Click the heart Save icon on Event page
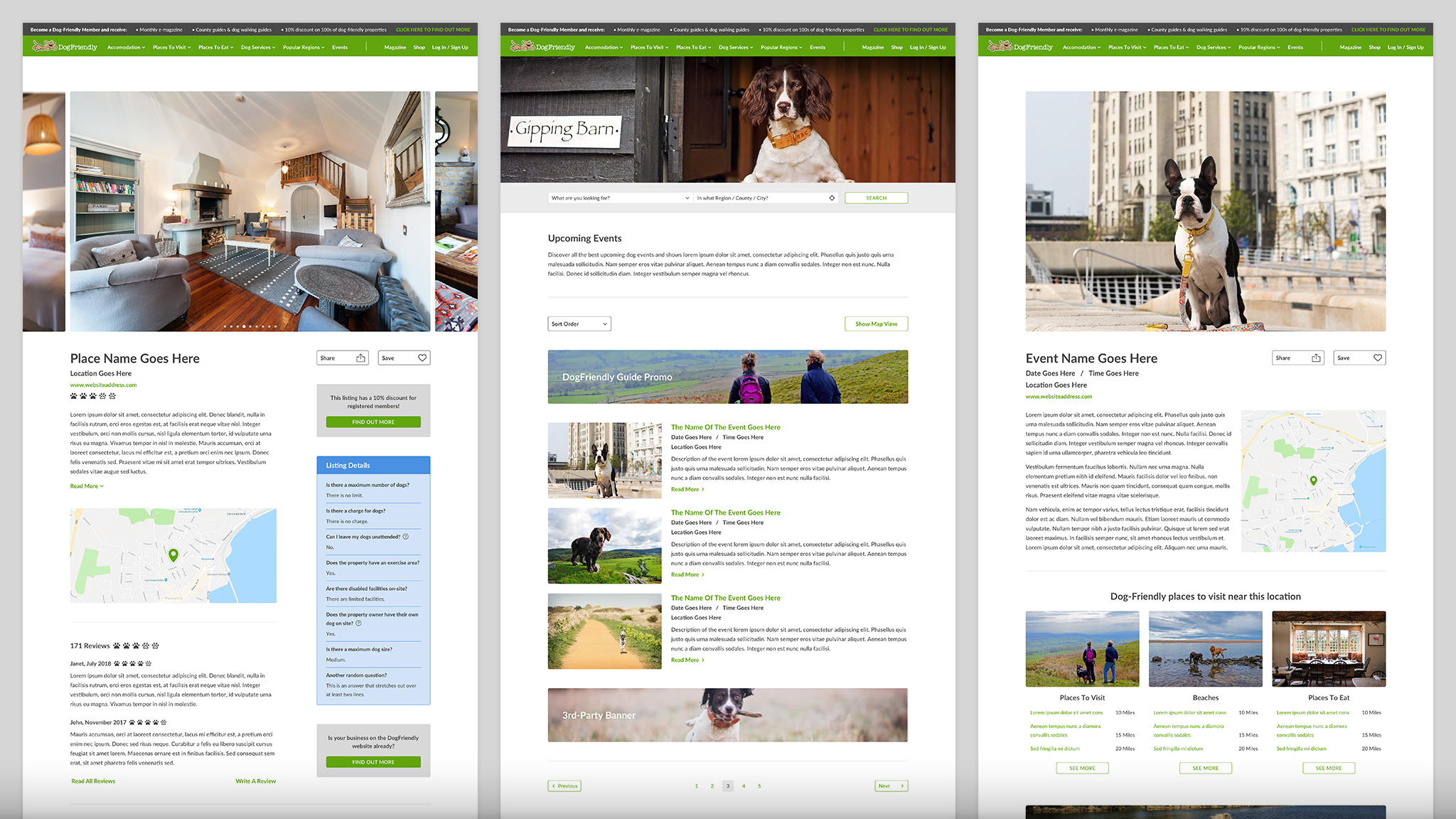The image size is (1456, 819). click(1378, 358)
